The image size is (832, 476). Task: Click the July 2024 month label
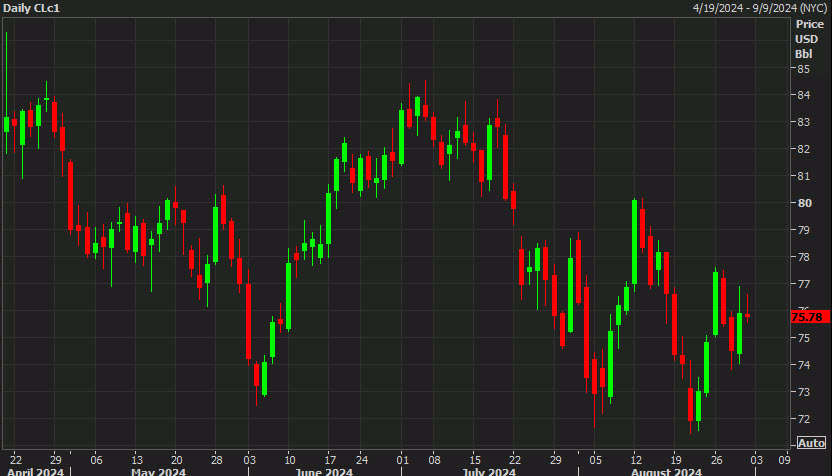point(489,471)
